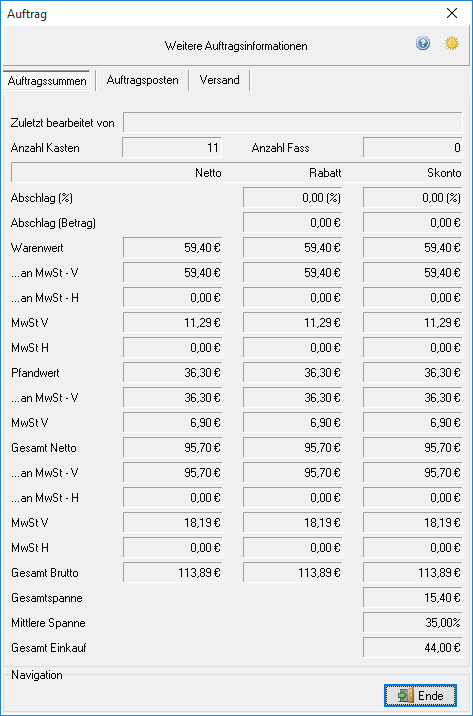Select the Gesamt Netto value in Netto column
The image size is (473, 716).
(173, 448)
